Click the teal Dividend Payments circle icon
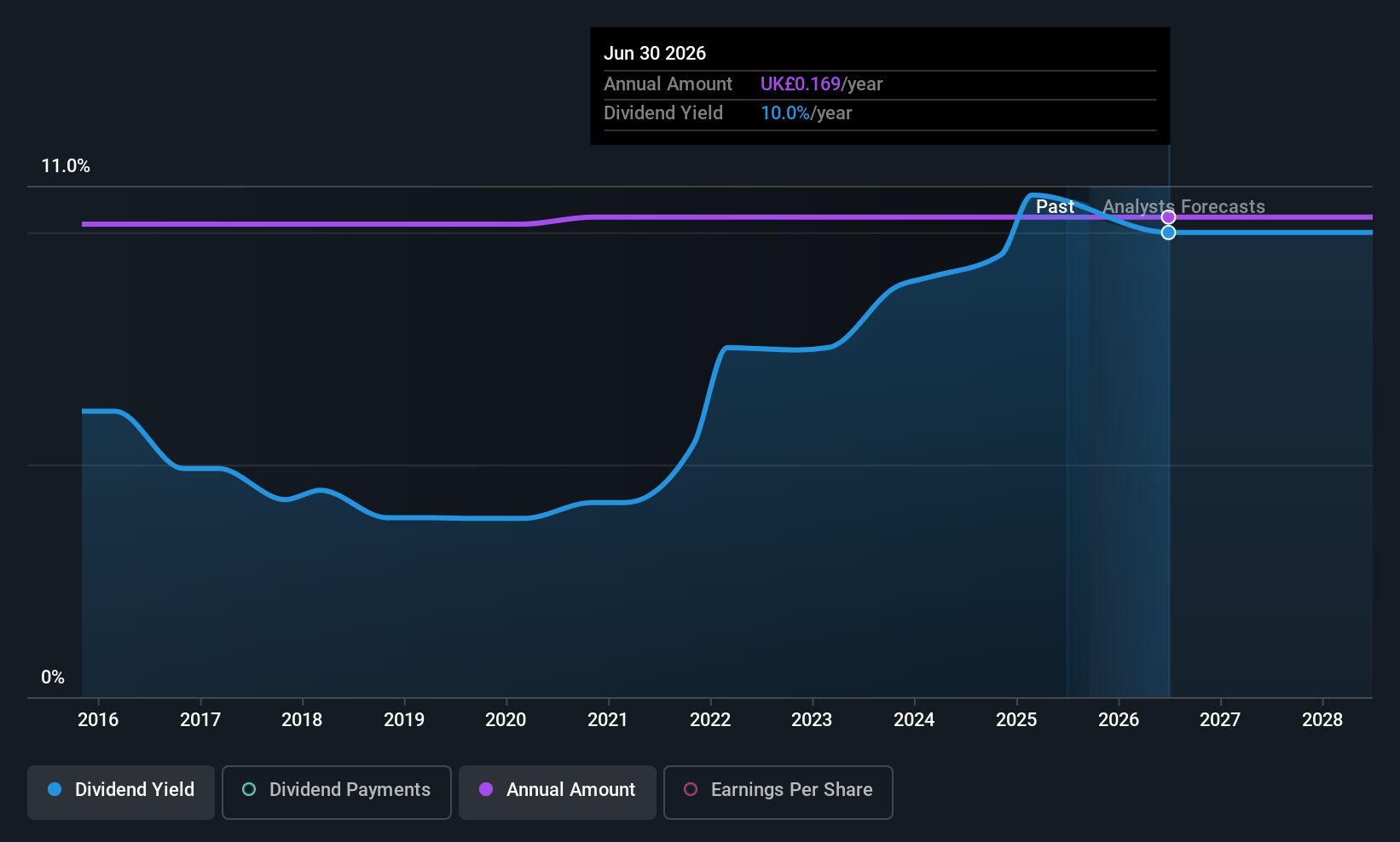Image resolution: width=1400 pixels, height=842 pixels. [x=249, y=789]
